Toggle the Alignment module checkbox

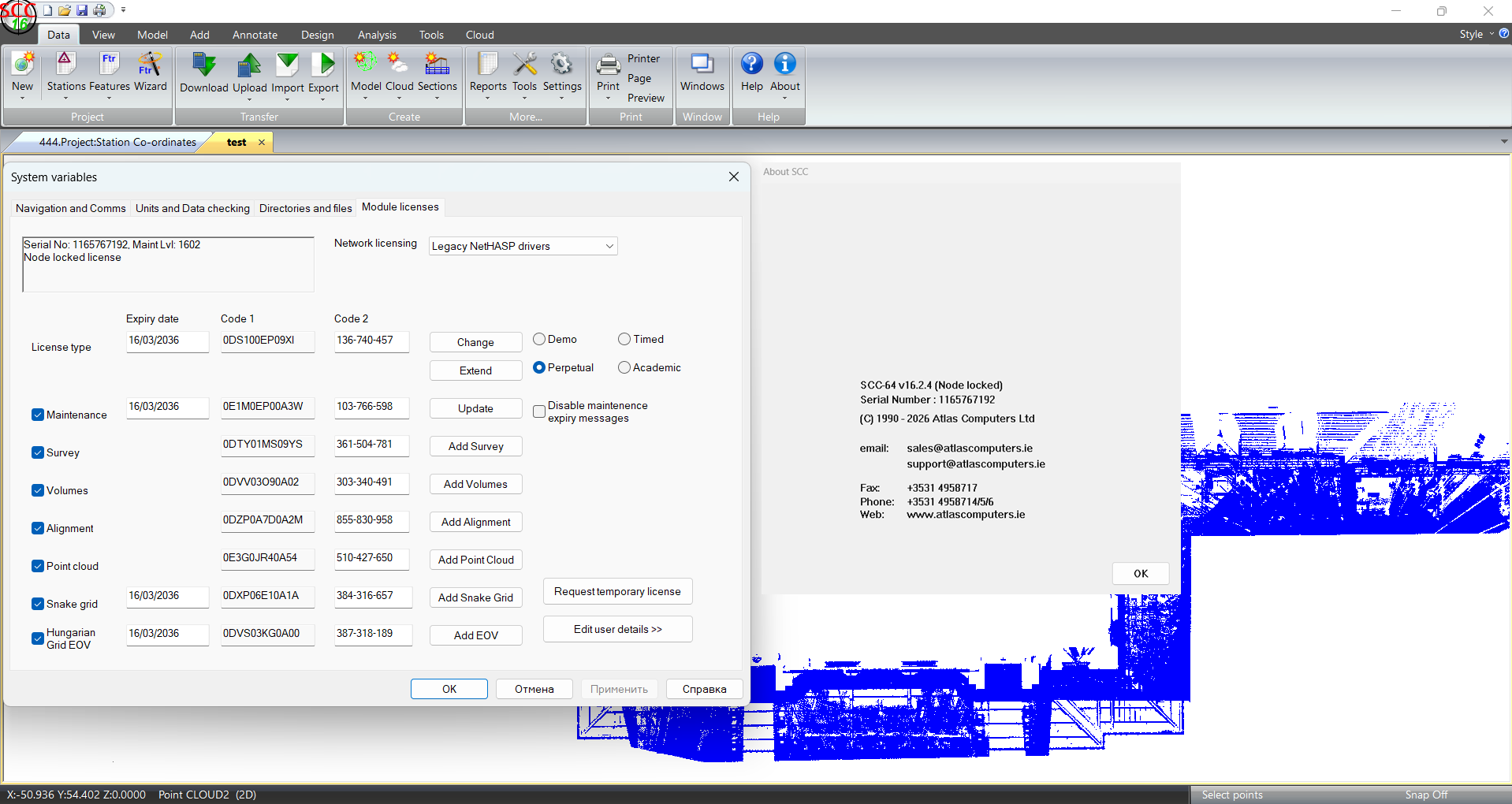(x=38, y=528)
